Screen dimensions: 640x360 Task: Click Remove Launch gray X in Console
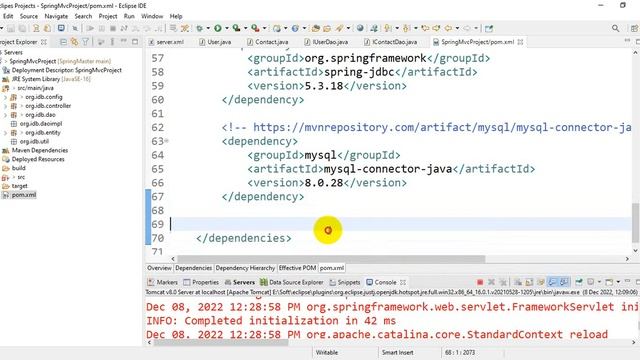(x=491, y=282)
